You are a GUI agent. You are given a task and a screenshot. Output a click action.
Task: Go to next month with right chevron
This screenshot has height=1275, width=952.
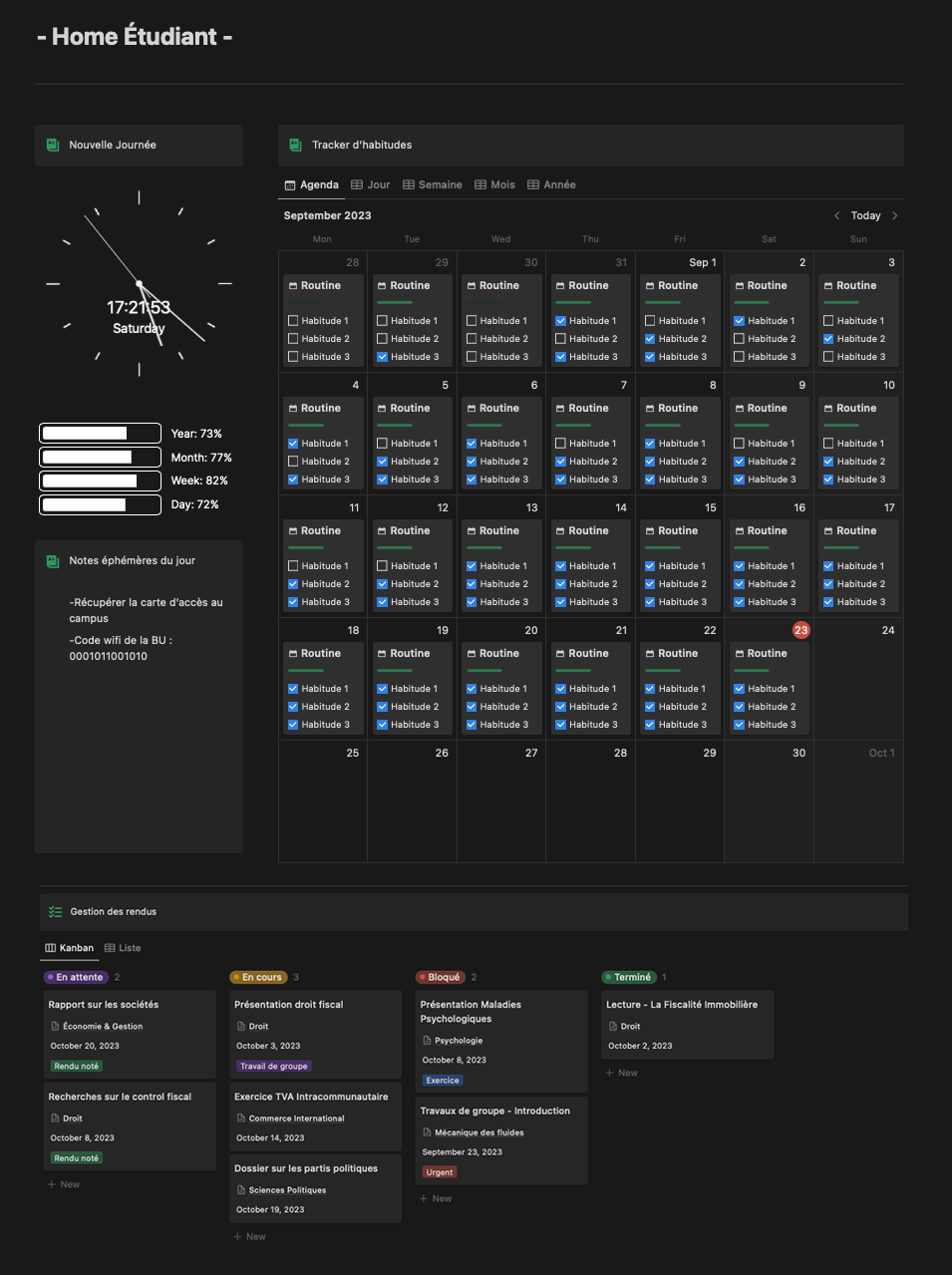(894, 216)
